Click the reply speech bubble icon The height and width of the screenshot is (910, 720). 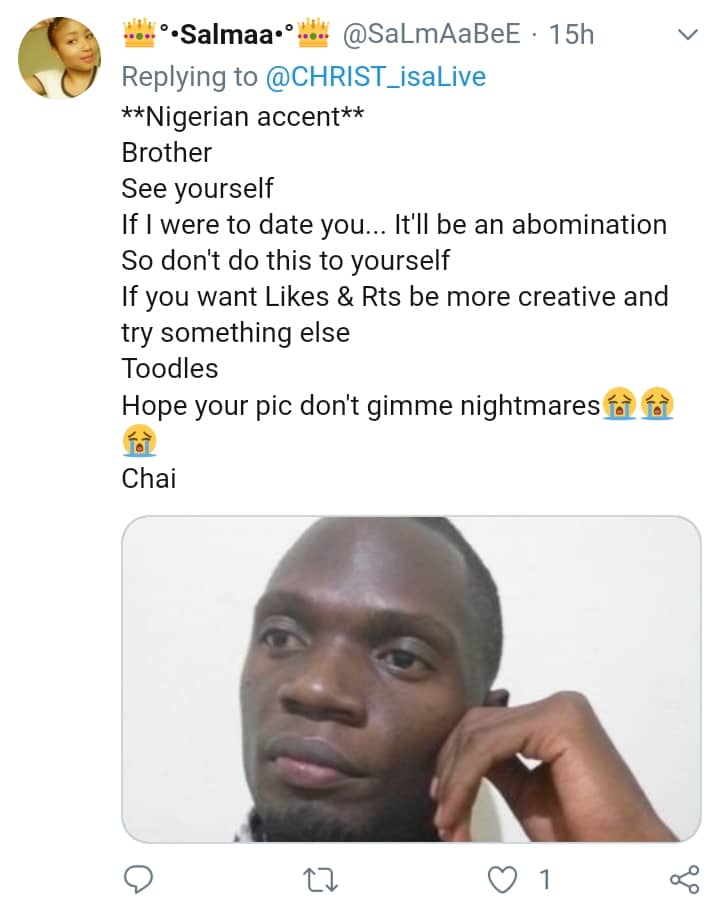click(137, 879)
